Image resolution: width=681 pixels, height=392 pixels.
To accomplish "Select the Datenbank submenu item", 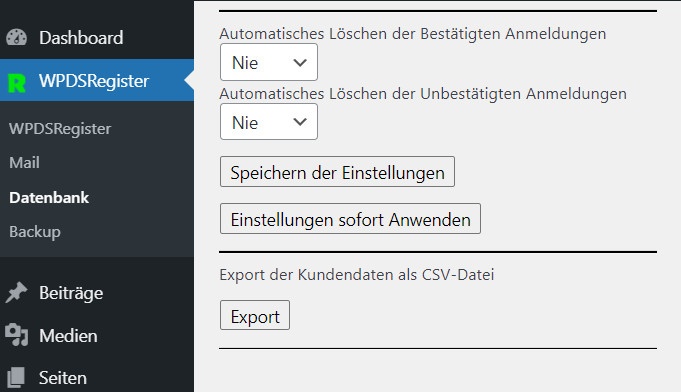I will [x=49, y=198].
